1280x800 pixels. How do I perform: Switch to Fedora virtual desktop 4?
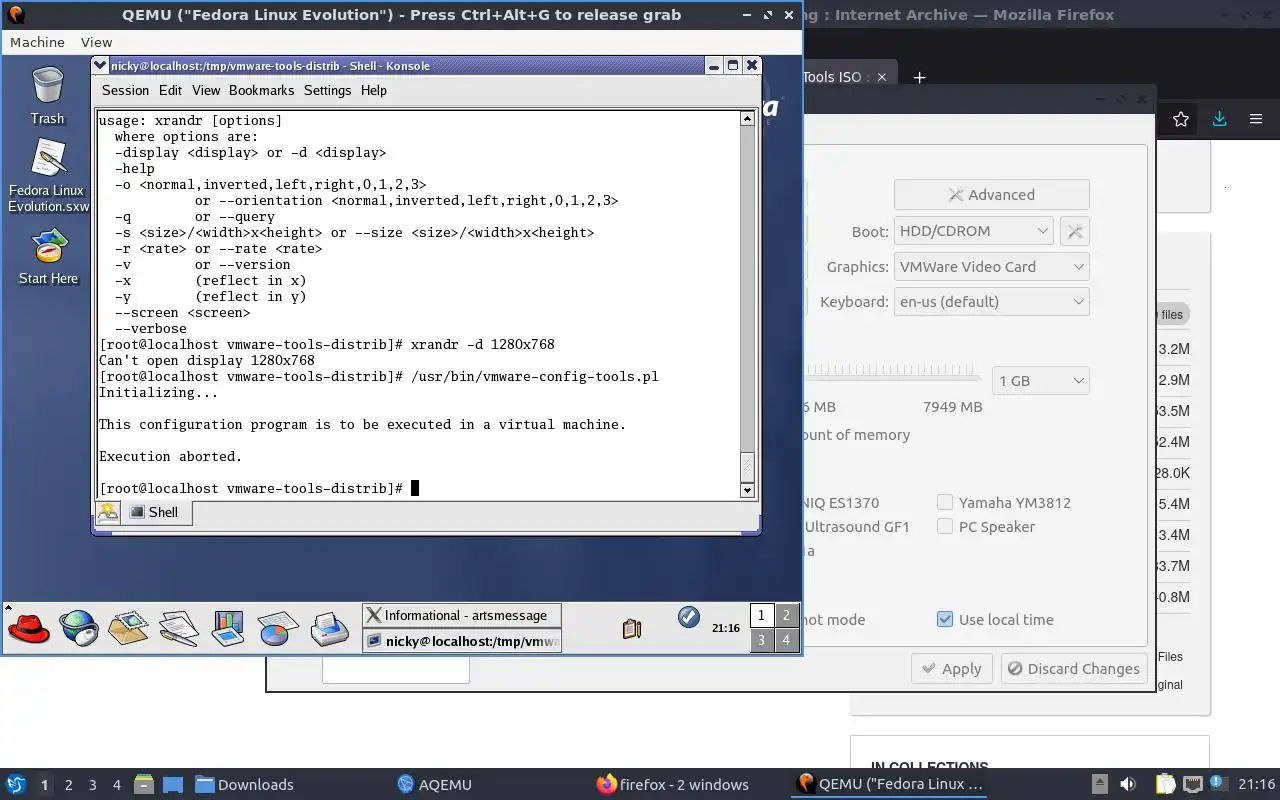[x=786, y=640]
